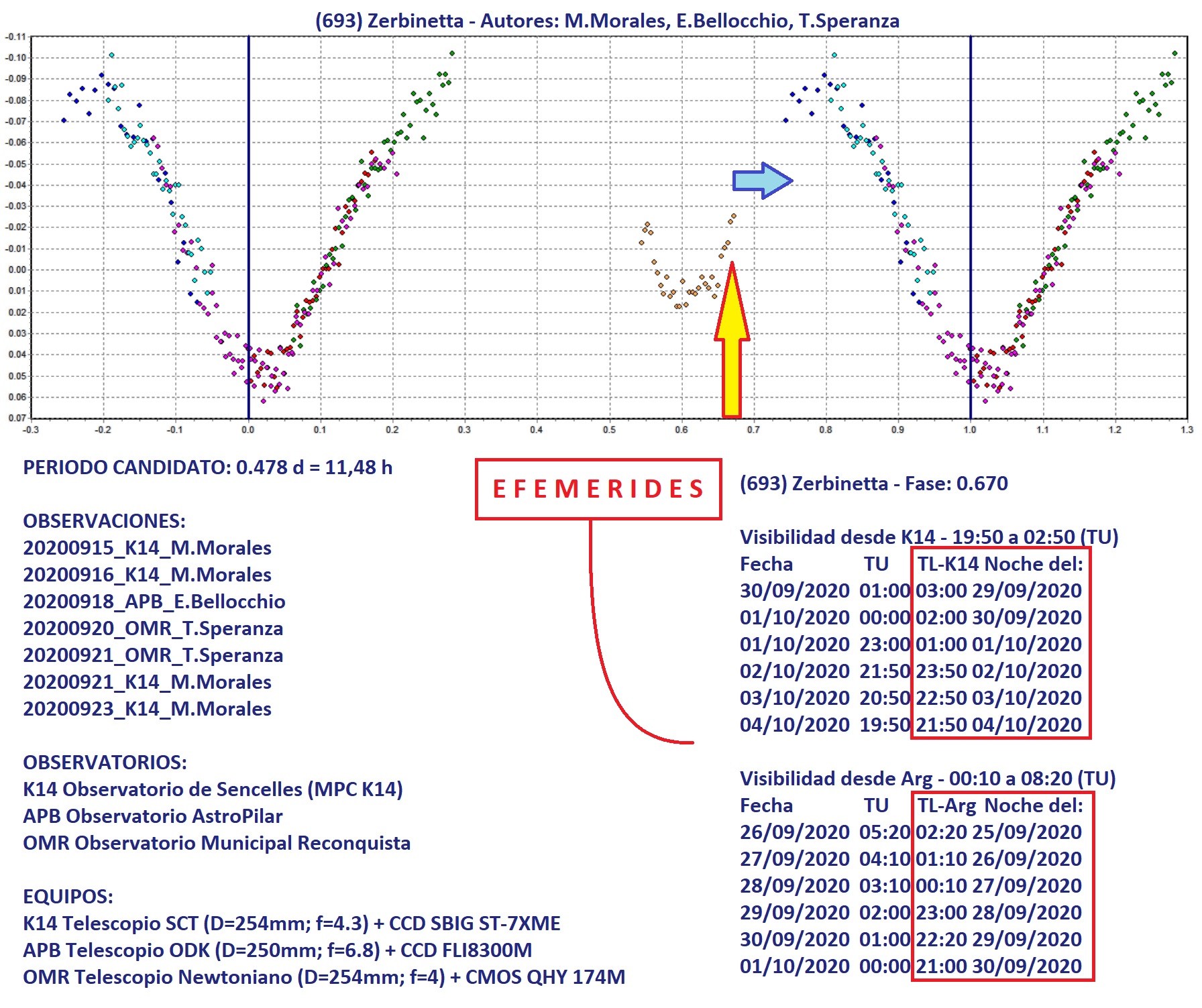
Task: Select observation 20200923_K14_M.Morales
Action: coord(147,709)
